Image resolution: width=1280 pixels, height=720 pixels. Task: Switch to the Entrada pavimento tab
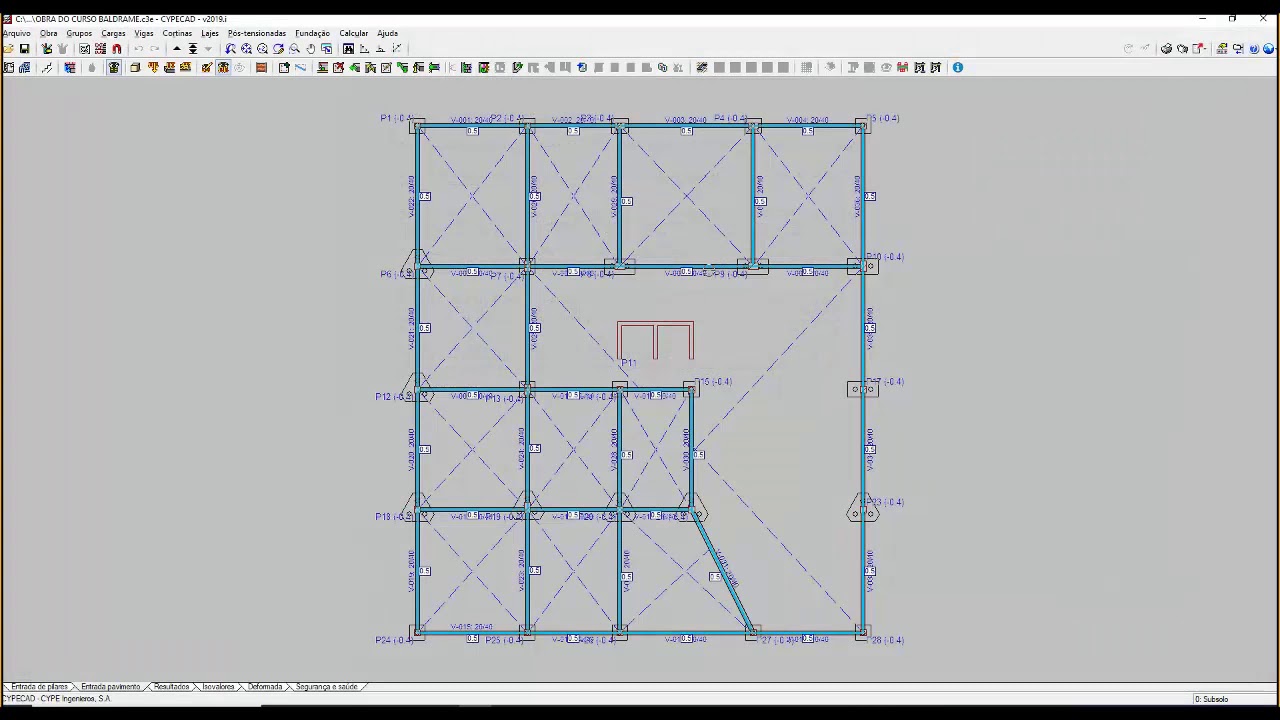coord(110,687)
